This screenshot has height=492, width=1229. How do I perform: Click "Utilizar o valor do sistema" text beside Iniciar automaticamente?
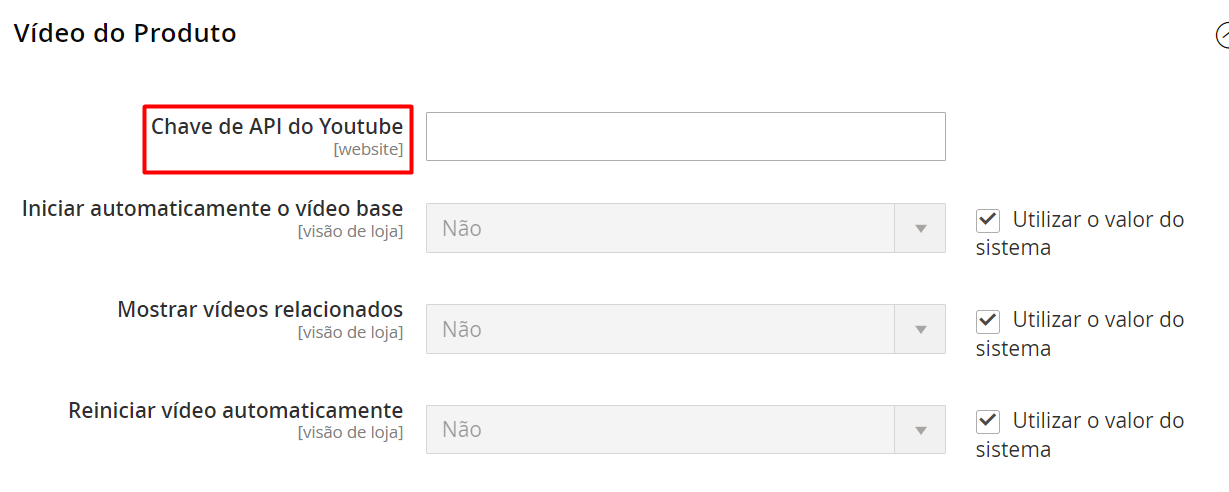pos(1097,220)
